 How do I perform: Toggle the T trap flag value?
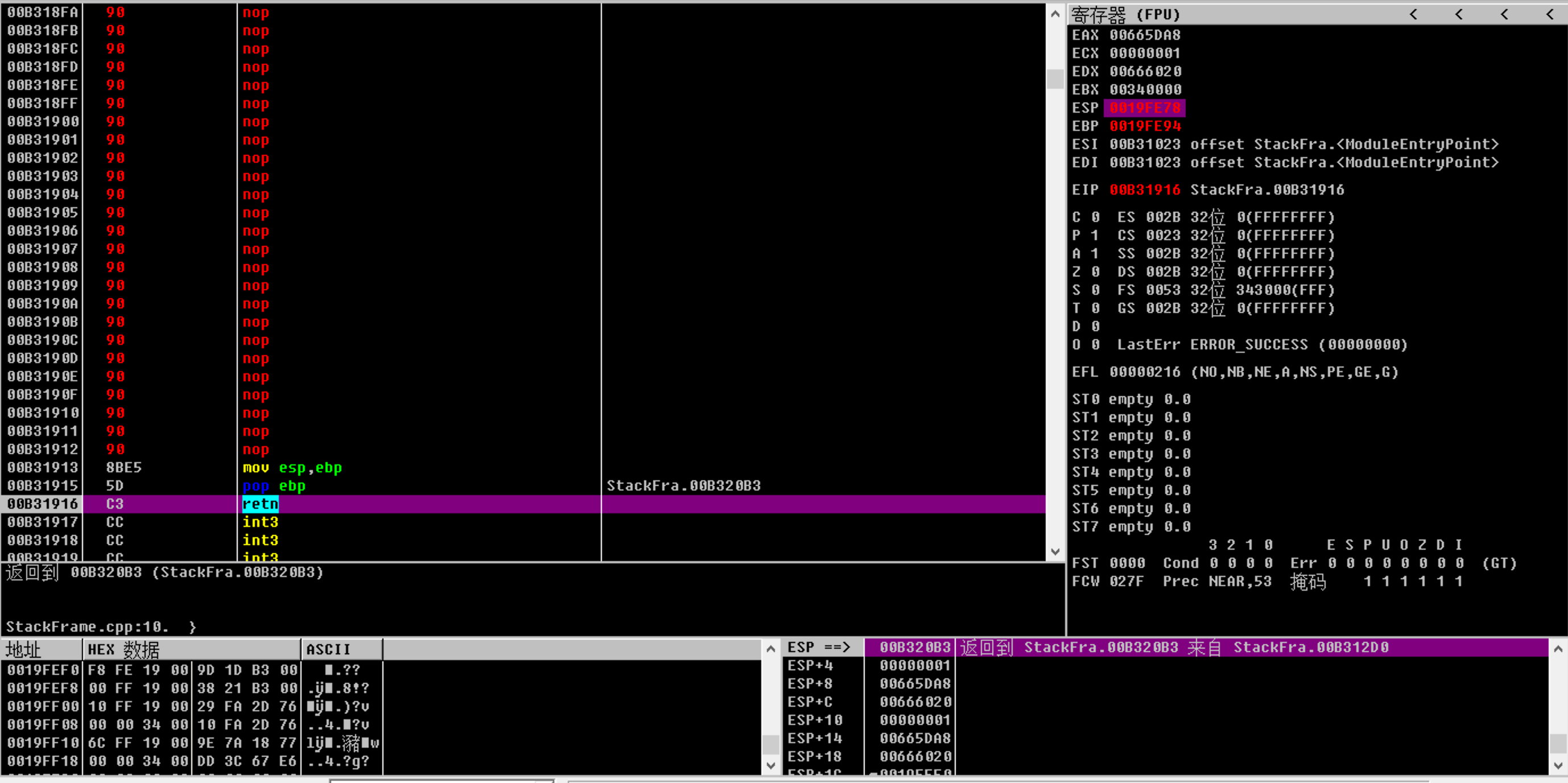pyautogui.click(x=1096, y=308)
